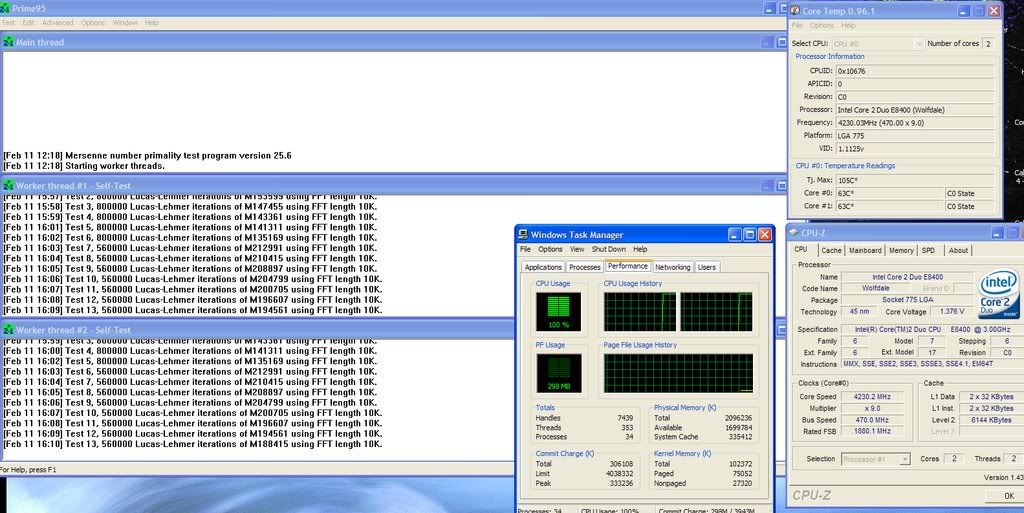Click the Page File Usage History graph
Screen dimensions: 1024x513
point(678,373)
